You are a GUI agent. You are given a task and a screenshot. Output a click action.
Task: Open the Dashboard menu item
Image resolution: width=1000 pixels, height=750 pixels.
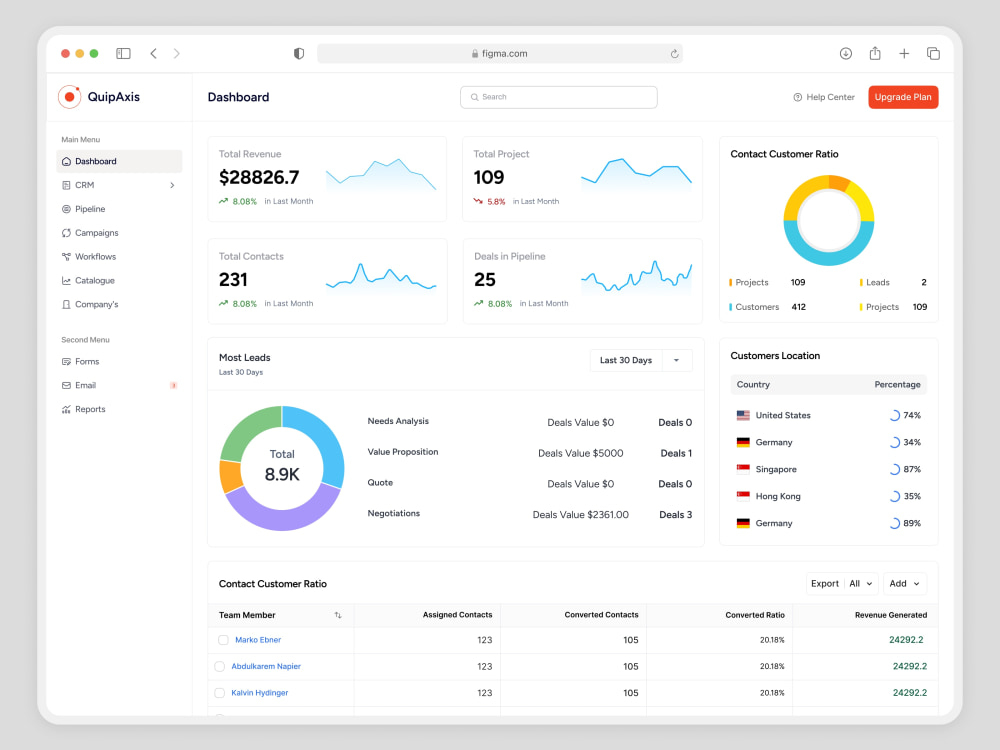click(x=119, y=161)
